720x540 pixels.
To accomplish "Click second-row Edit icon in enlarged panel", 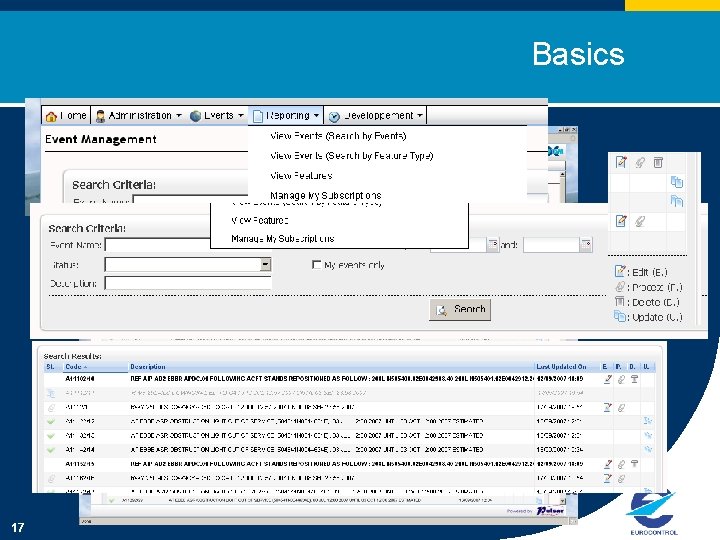I will pos(621,221).
